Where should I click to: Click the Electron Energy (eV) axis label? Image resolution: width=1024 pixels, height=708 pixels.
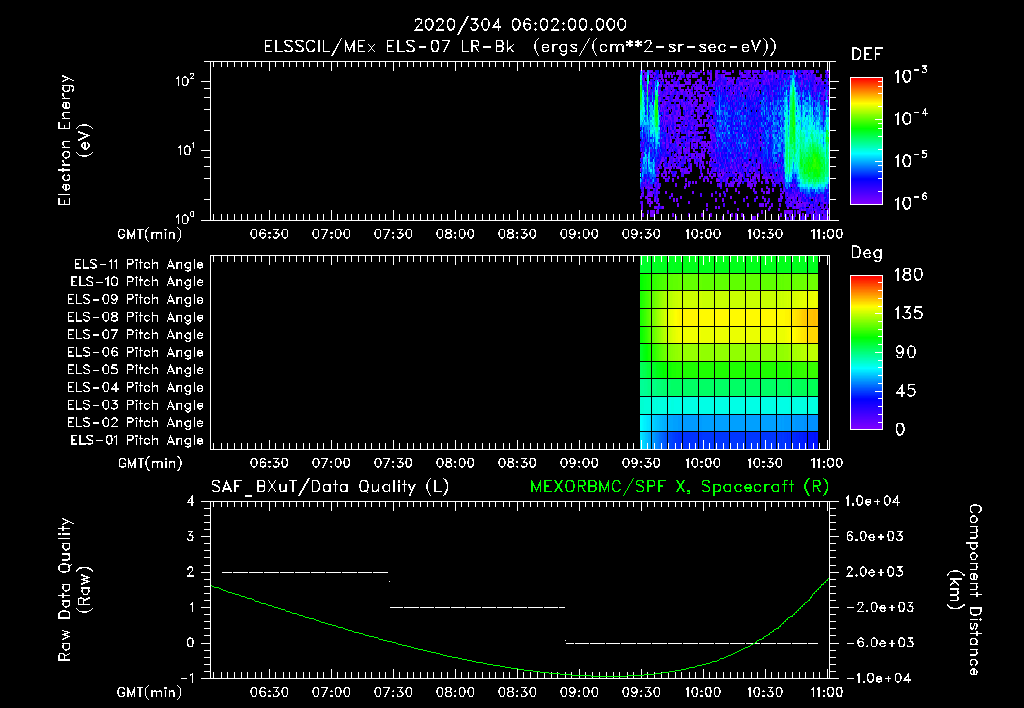74,140
